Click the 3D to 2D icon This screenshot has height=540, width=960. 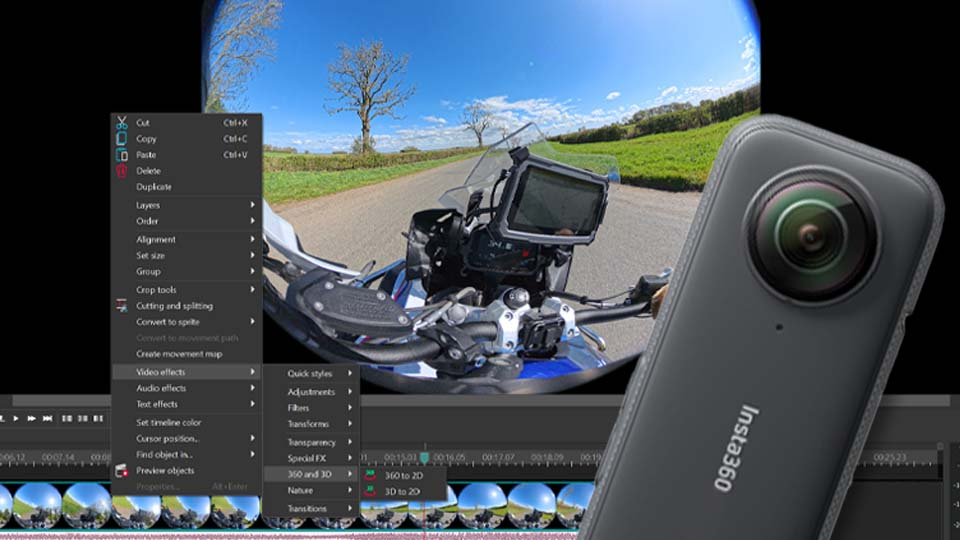(371, 491)
